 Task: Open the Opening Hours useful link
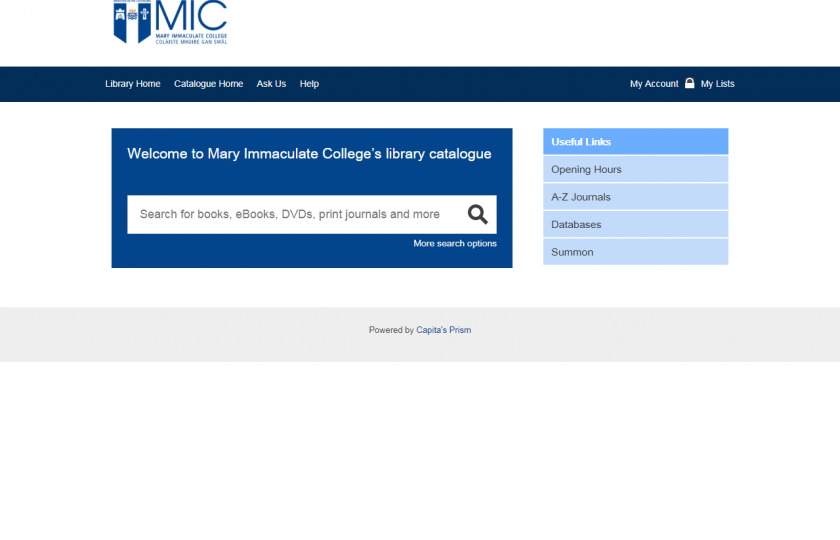pyautogui.click(x=635, y=169)
